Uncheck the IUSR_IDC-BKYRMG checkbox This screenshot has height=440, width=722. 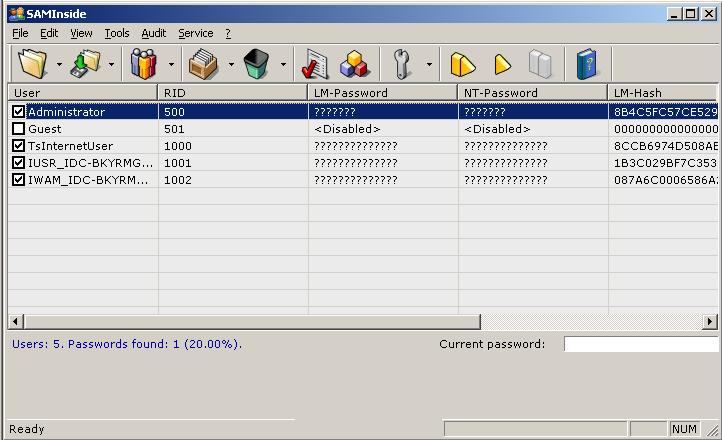[x=18, y=162]
